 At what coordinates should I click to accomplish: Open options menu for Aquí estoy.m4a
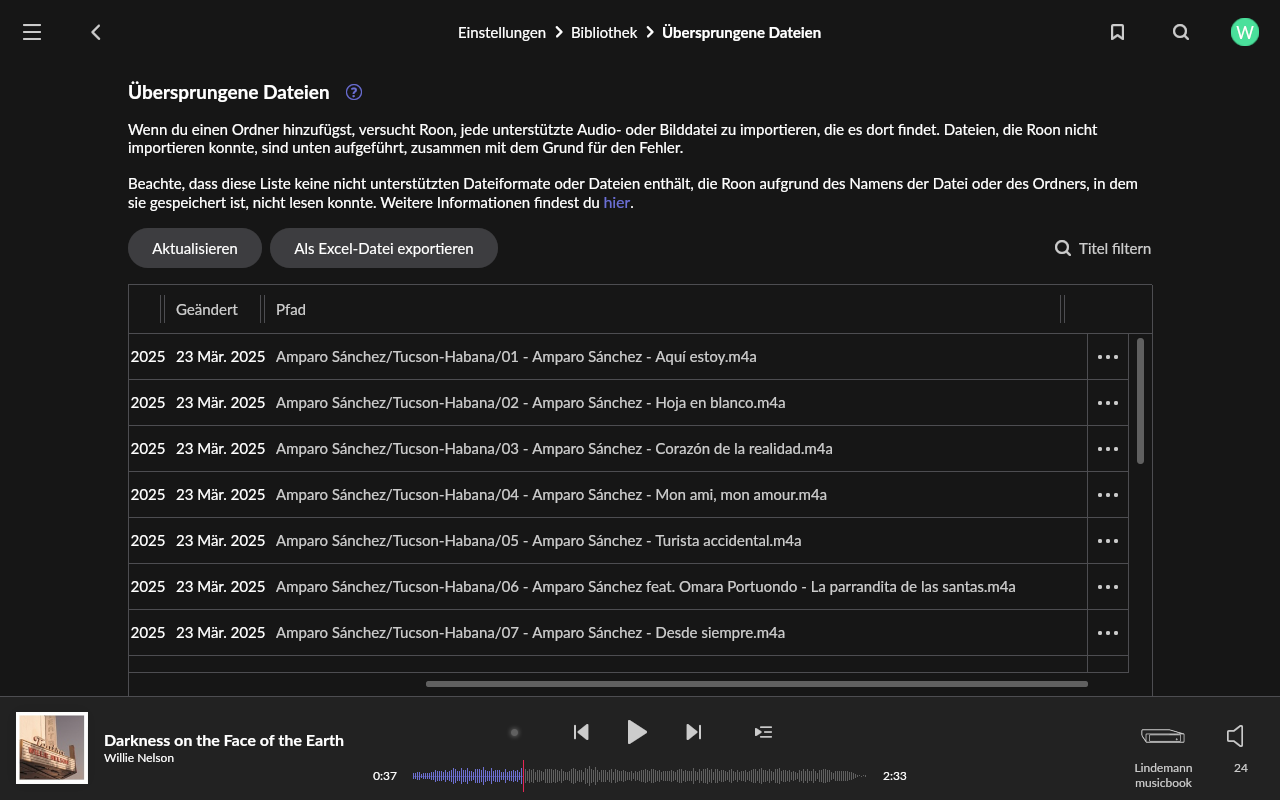(x=1107, y=357)
